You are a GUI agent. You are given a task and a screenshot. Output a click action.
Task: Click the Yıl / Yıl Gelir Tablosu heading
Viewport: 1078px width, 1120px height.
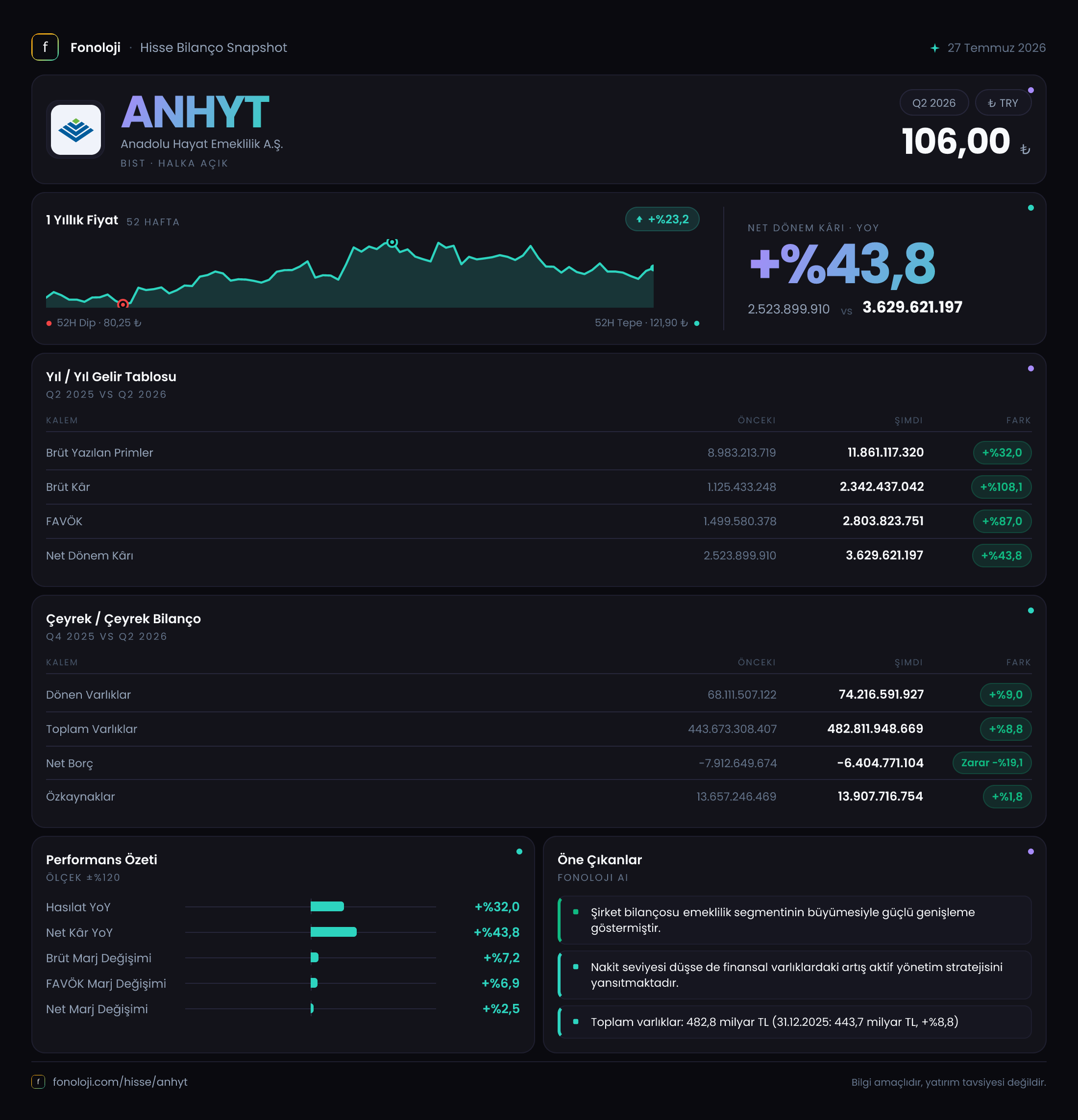111,377
